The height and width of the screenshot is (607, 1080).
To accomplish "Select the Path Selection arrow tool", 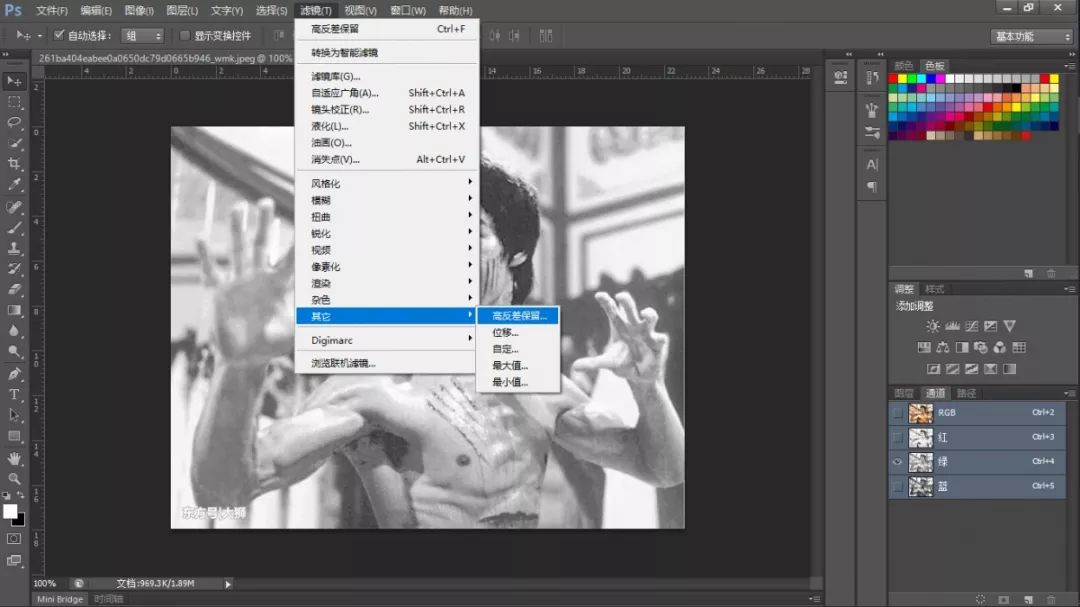I will click(x=14, y=415).
